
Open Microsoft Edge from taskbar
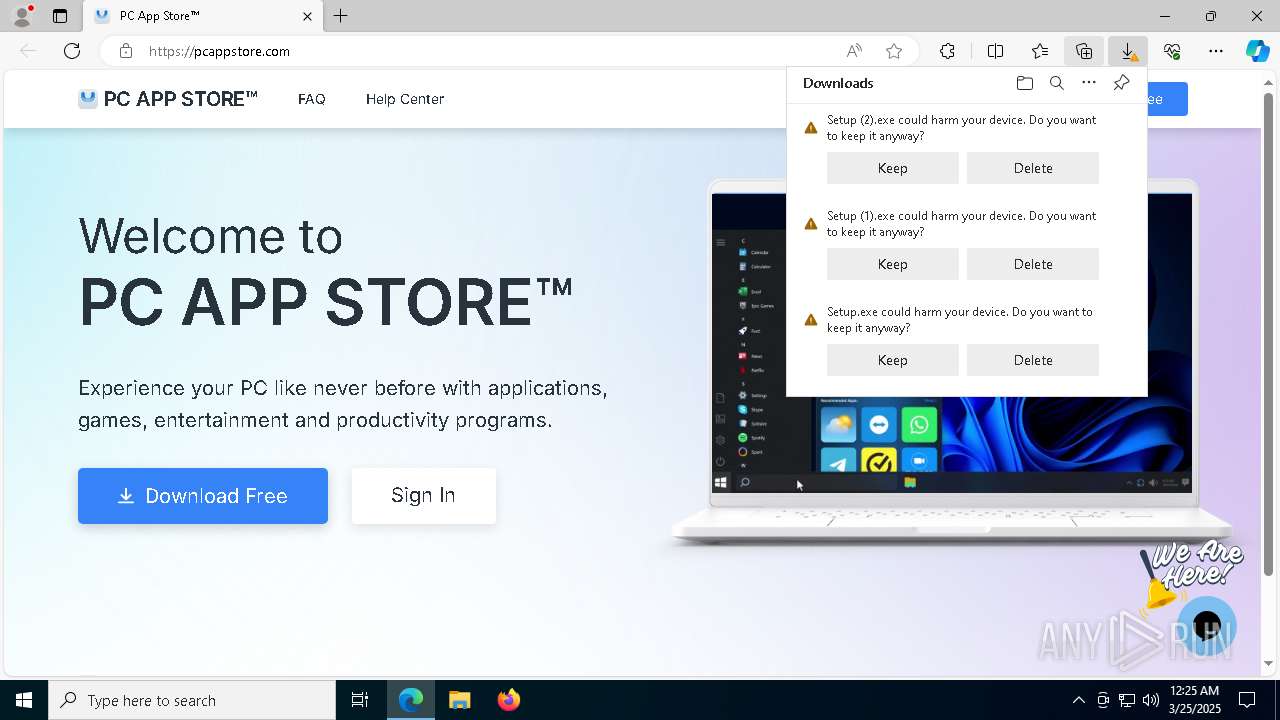pos(411,700)
